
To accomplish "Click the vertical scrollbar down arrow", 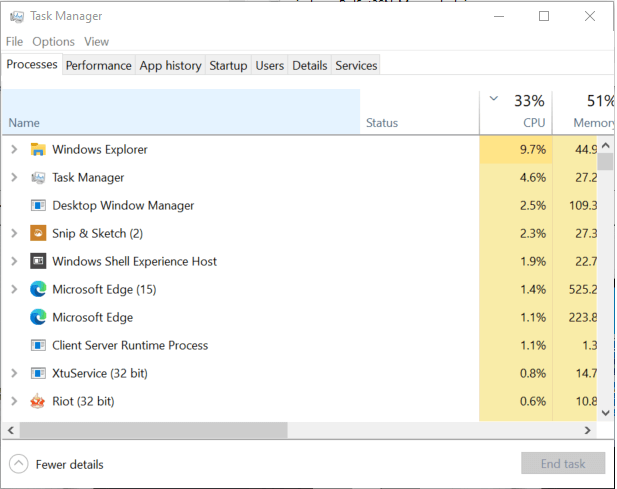I will click(606, 413).
